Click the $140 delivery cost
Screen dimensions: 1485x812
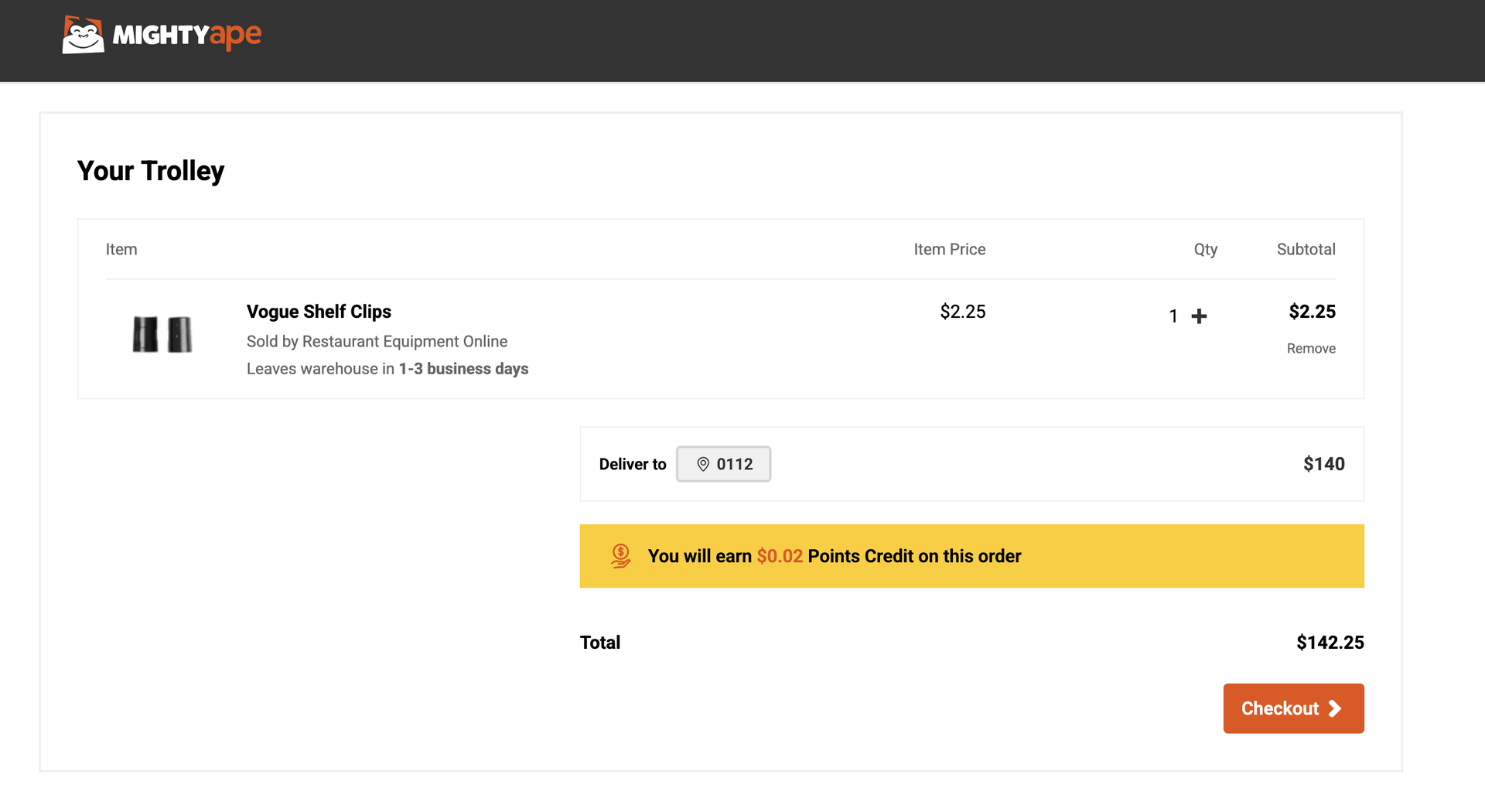click(1323, 464)
